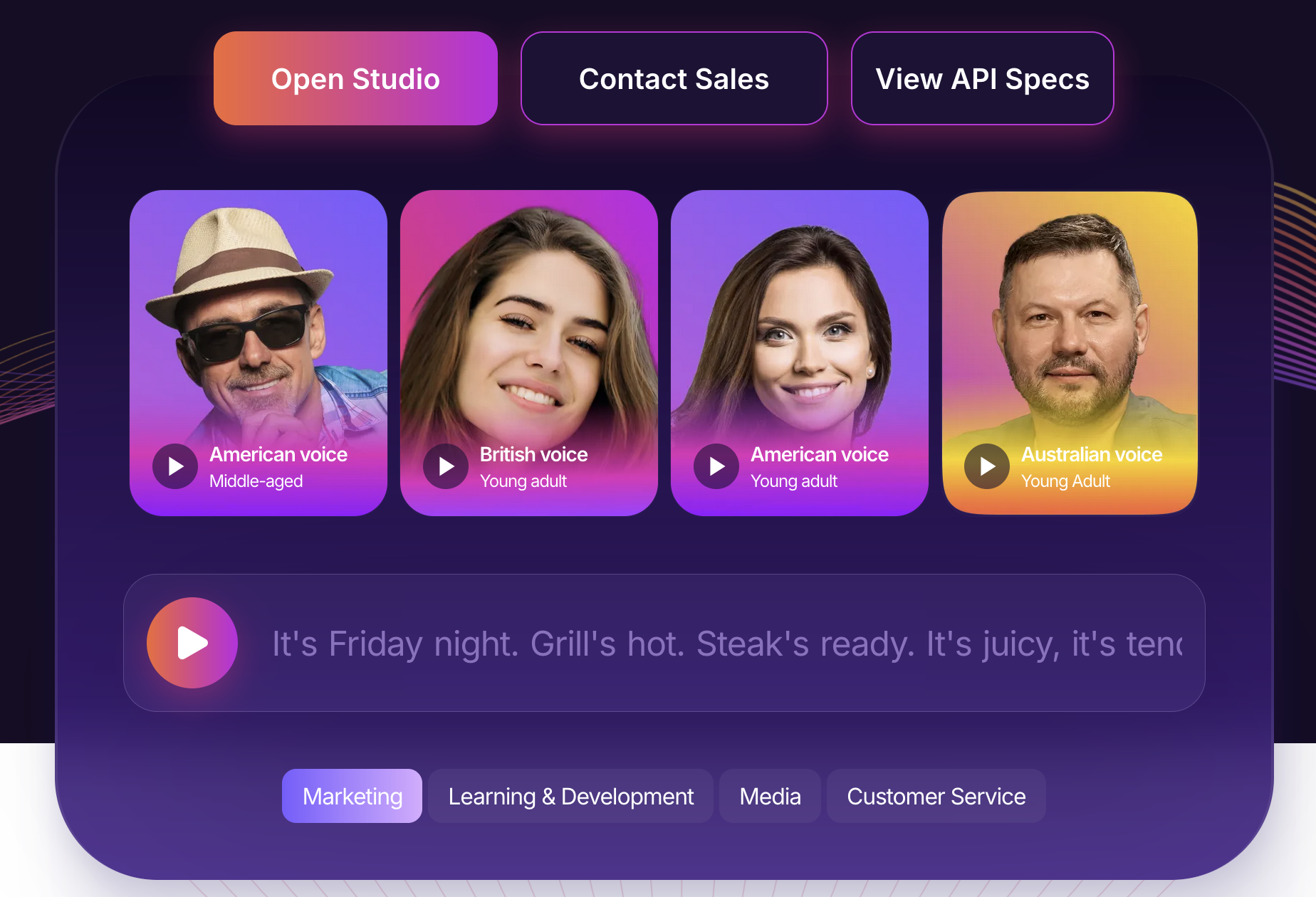Click the Contact Sales button

pos(674,78)
